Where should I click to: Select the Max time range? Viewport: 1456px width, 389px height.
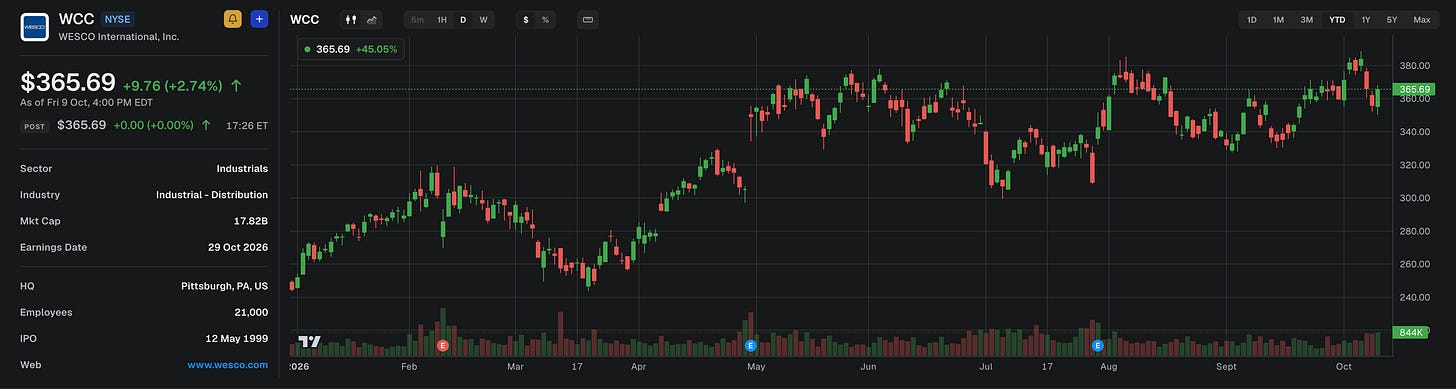tap(1421, 19)
